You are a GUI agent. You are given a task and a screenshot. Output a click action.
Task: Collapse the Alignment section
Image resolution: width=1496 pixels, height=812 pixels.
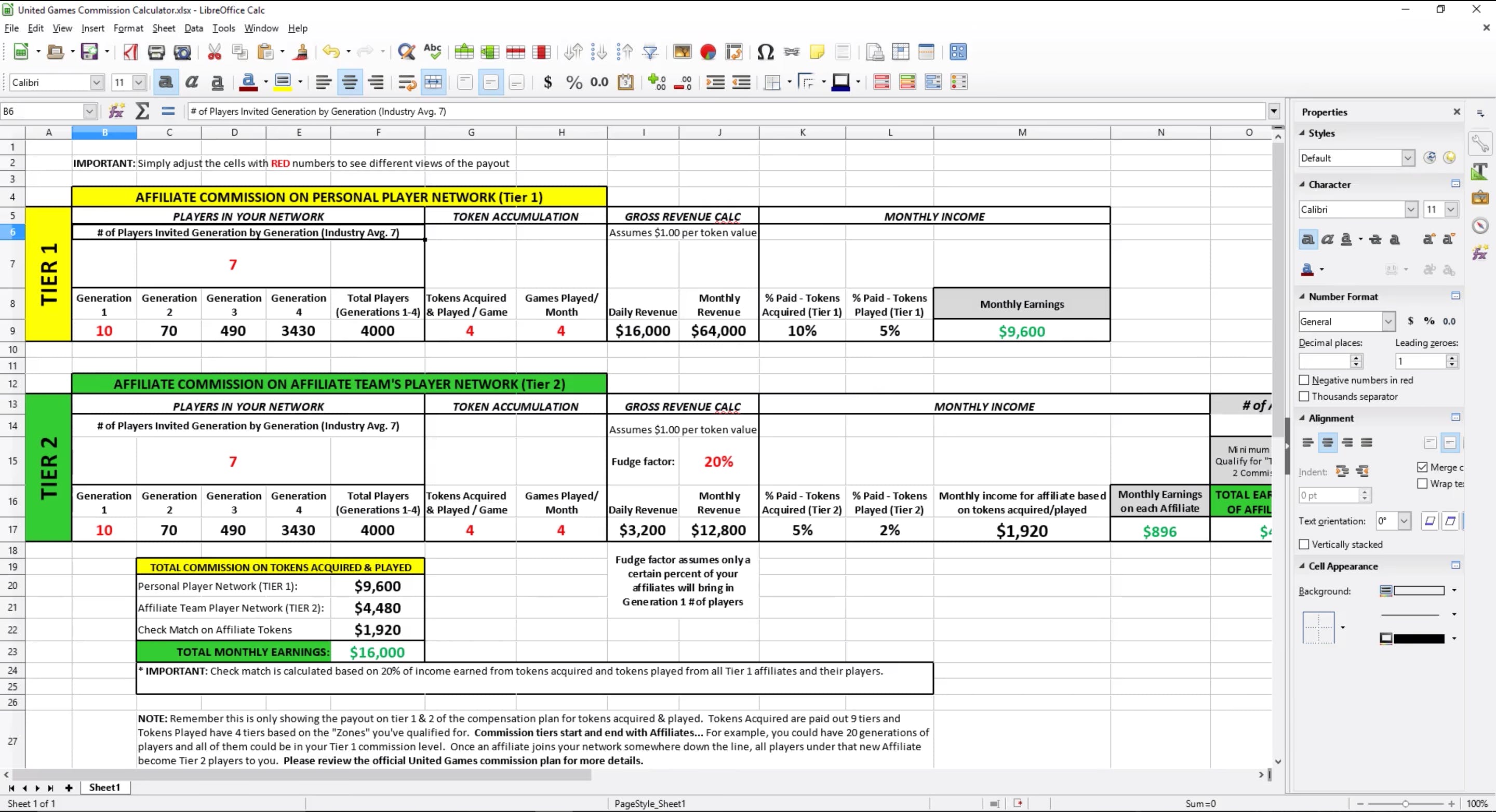1303,418
